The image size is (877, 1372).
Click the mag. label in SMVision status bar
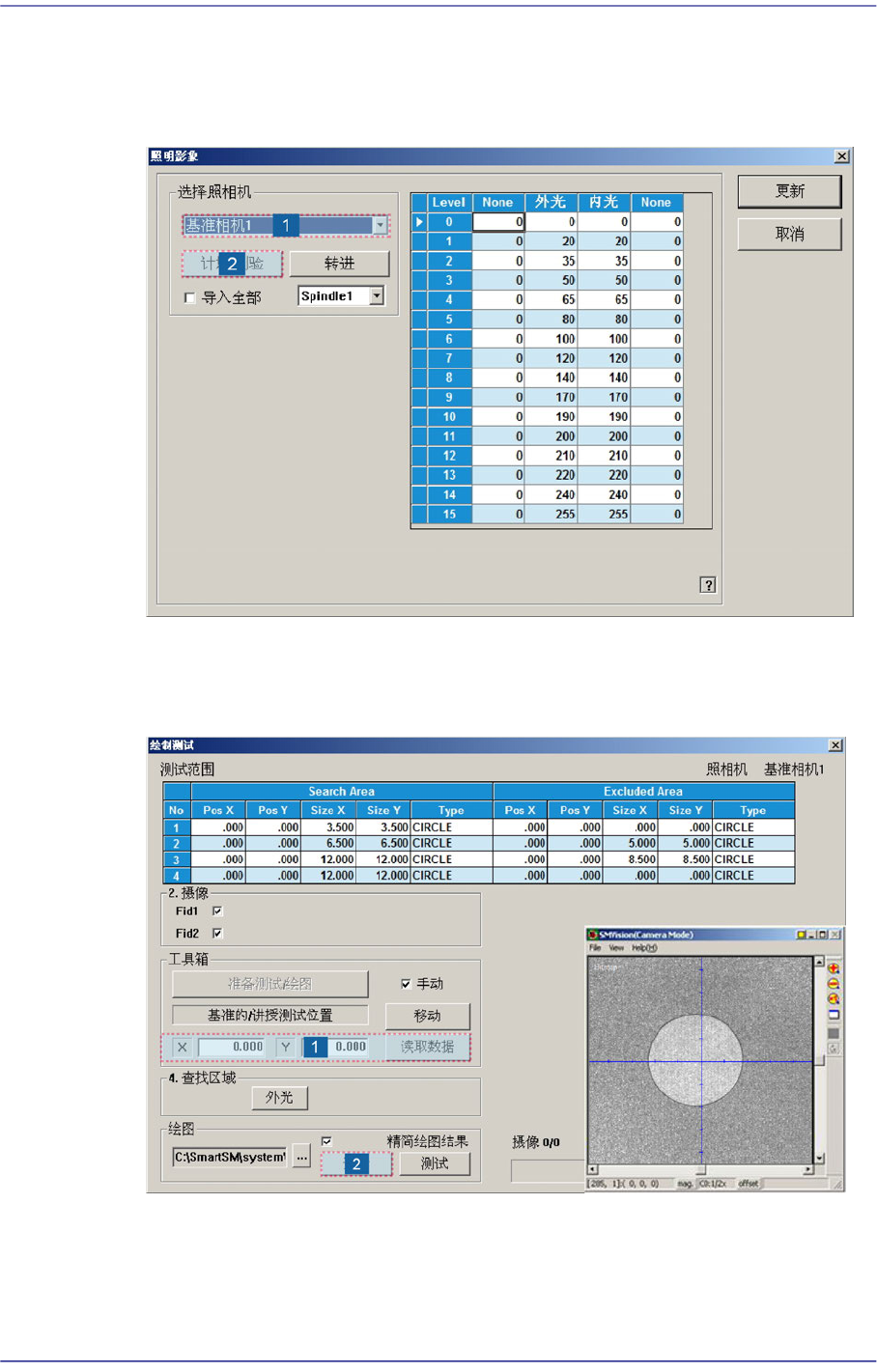coord(685,1184)
